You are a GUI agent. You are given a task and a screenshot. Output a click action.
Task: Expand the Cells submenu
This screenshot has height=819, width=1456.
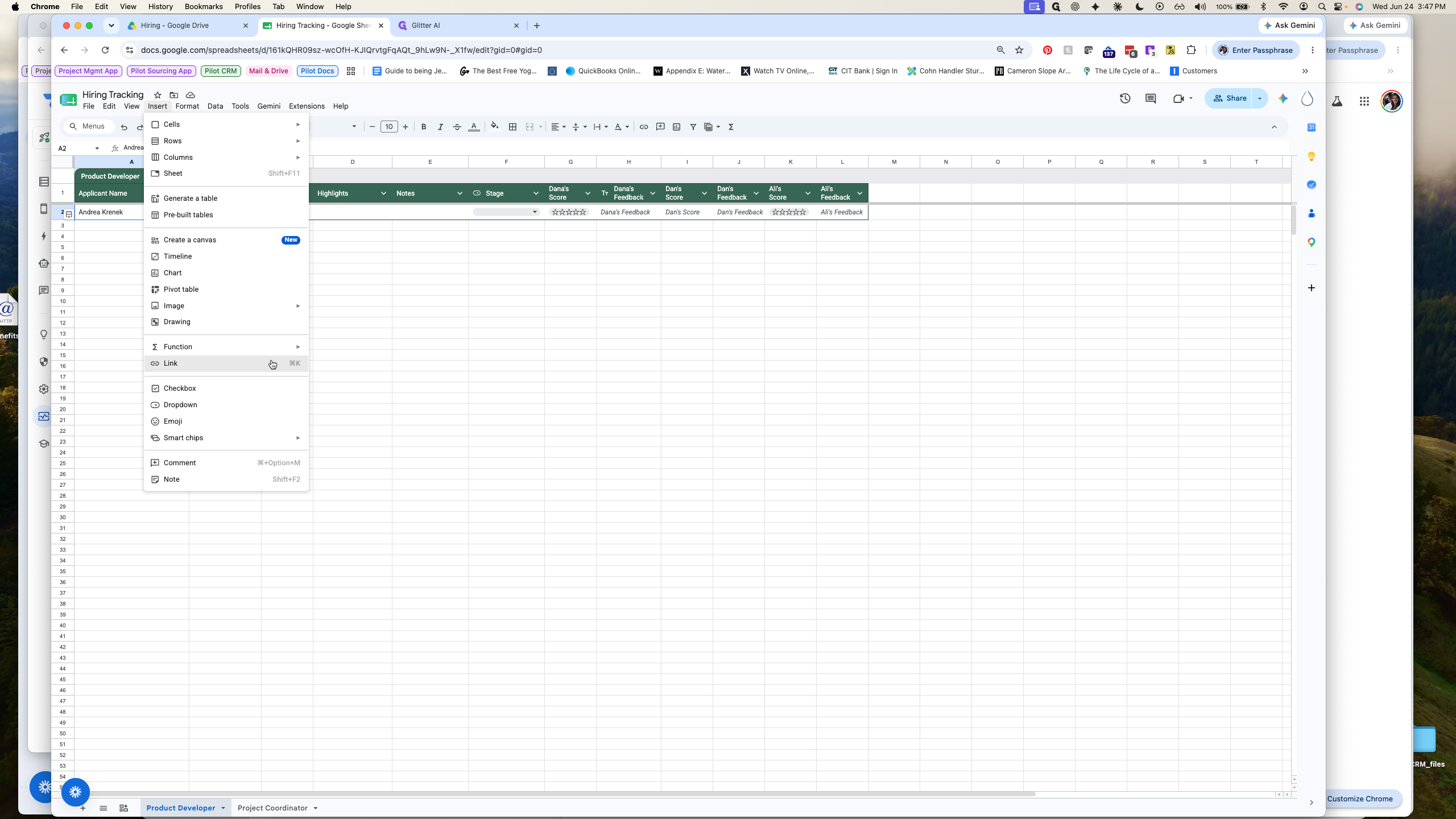[226, 125]
